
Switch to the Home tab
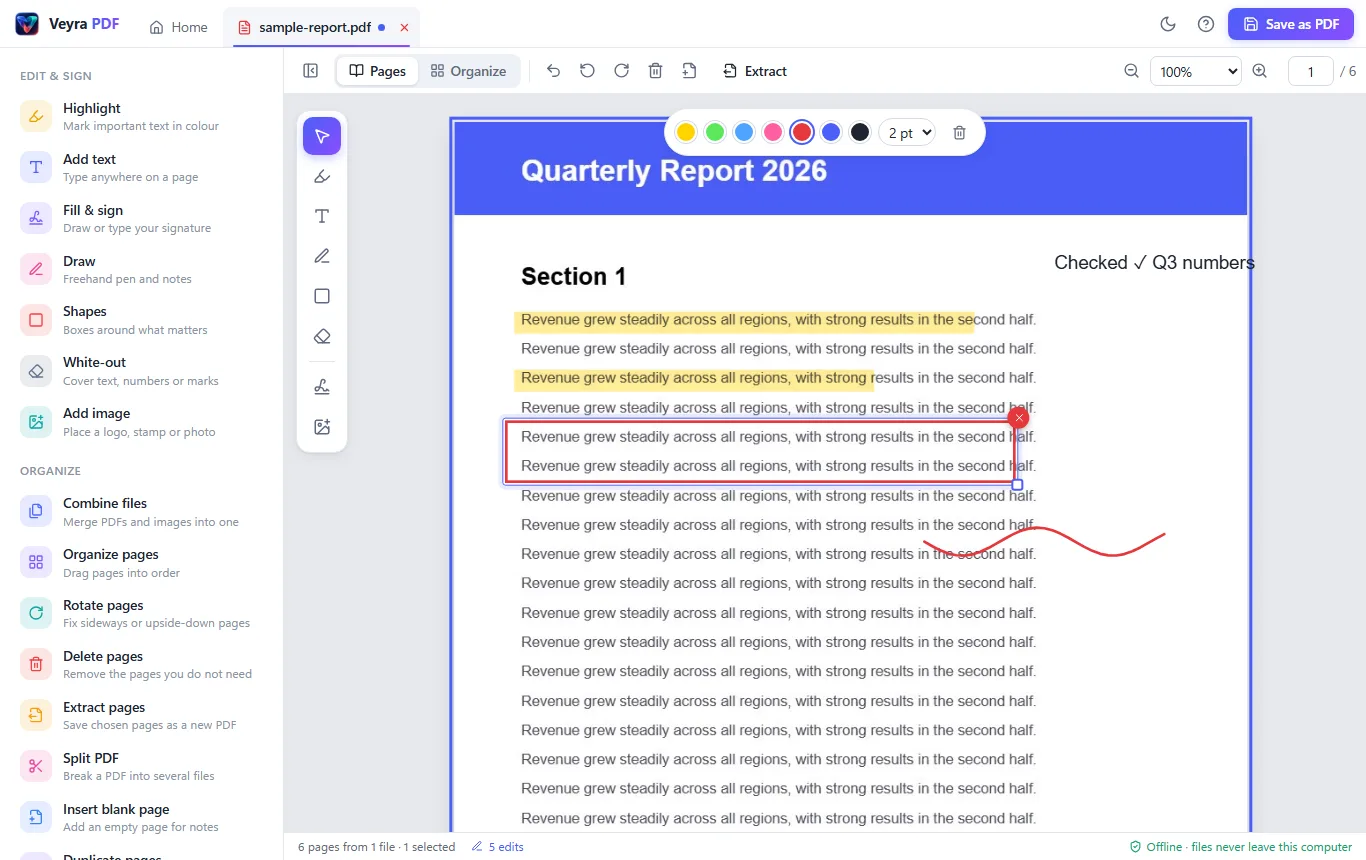pyautogui.click(x=178, y=27)
